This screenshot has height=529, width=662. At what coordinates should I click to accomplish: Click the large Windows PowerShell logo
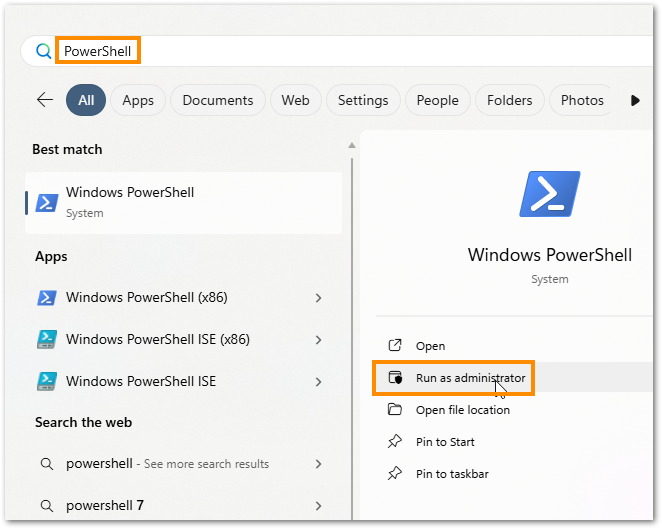(x=549, y=195)
